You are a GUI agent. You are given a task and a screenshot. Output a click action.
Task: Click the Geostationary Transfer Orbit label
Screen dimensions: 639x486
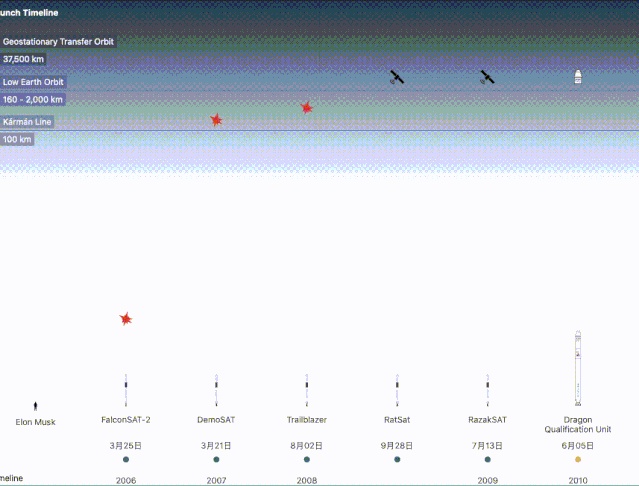[x=58, y=42]
